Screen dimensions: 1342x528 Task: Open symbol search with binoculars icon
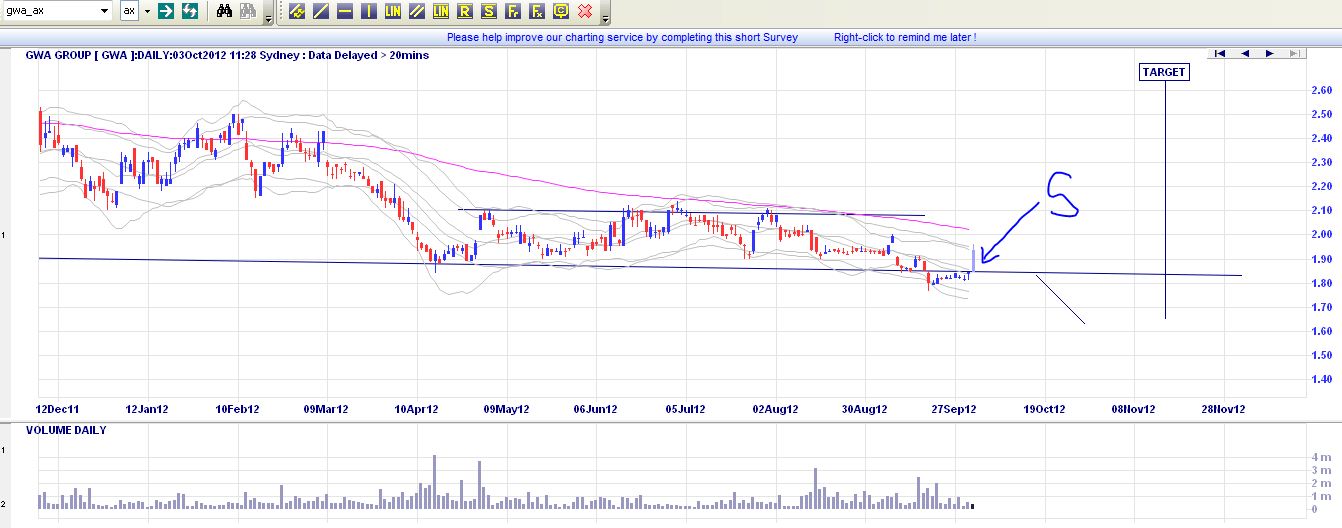(x=225, y=11)
